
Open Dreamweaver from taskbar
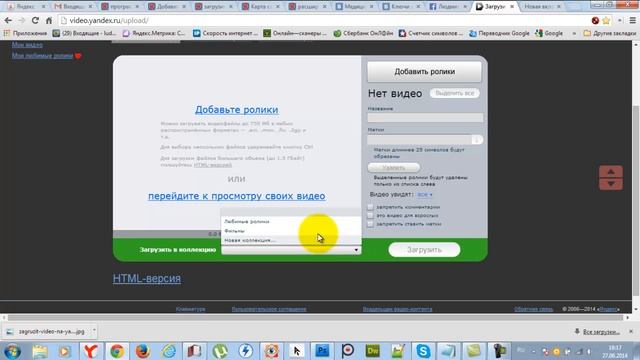[x=373, y=351]
